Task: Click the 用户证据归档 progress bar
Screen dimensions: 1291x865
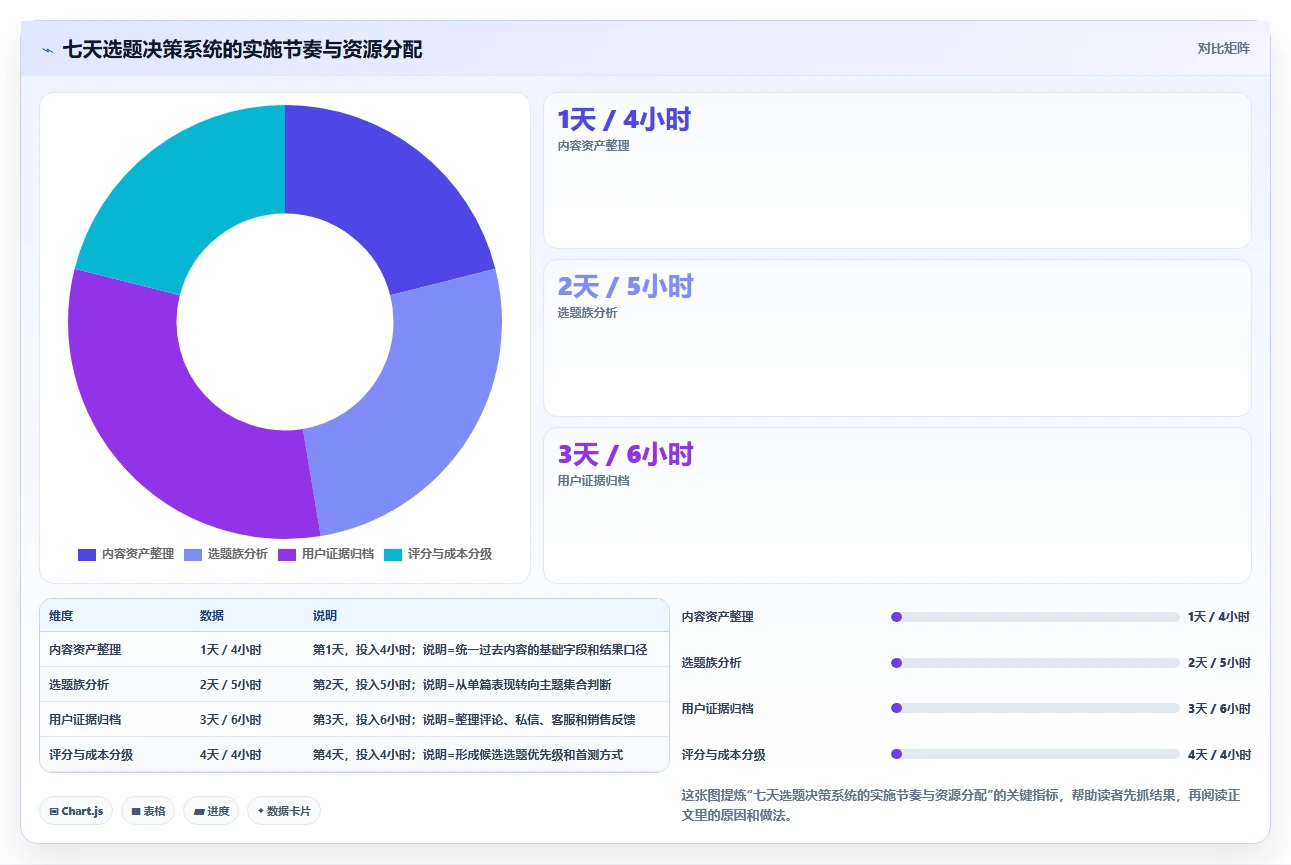Action: pyautogui.click(x=1035, y=708)
